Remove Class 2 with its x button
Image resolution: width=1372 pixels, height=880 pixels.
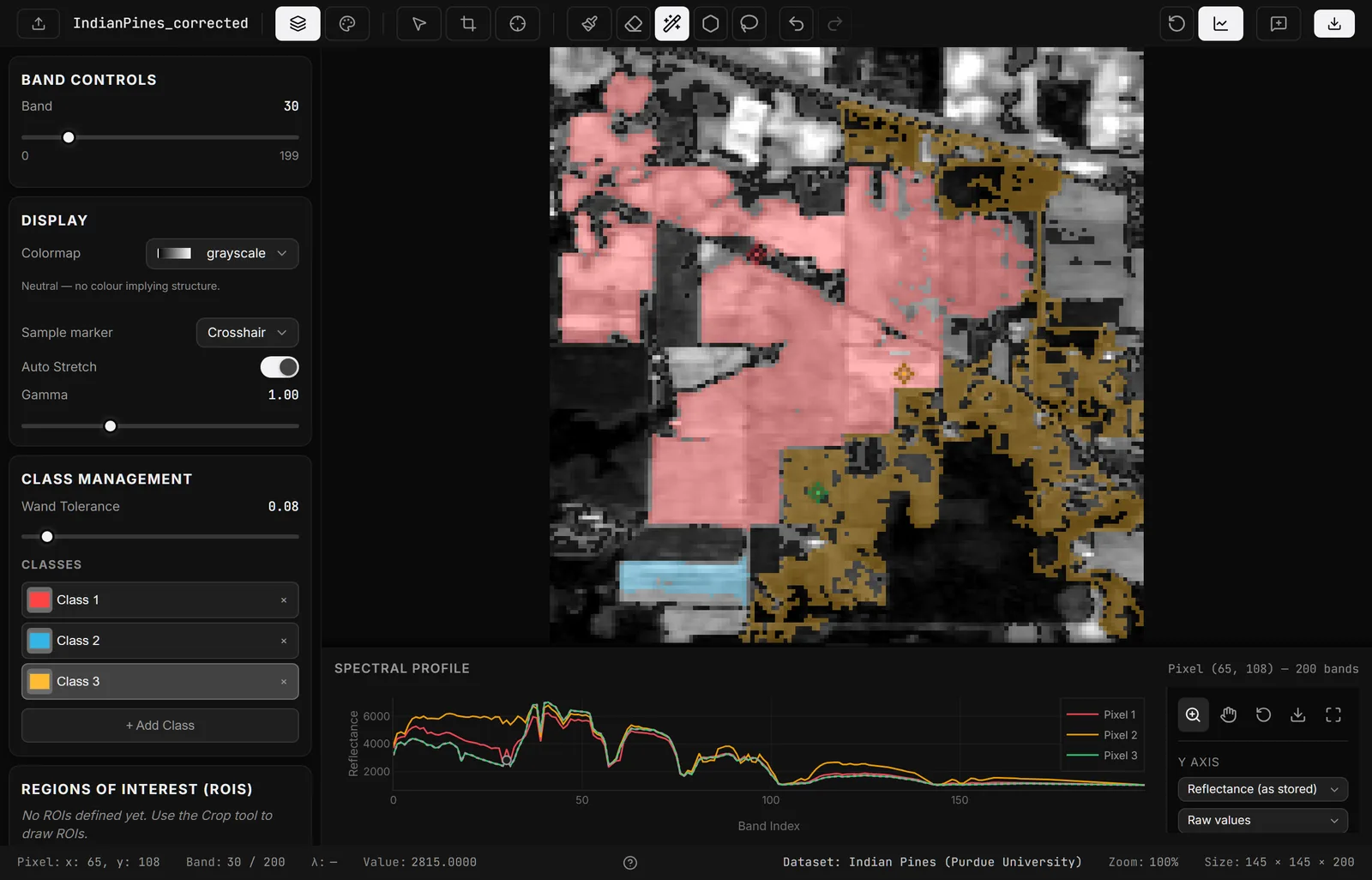coord(284,642)
